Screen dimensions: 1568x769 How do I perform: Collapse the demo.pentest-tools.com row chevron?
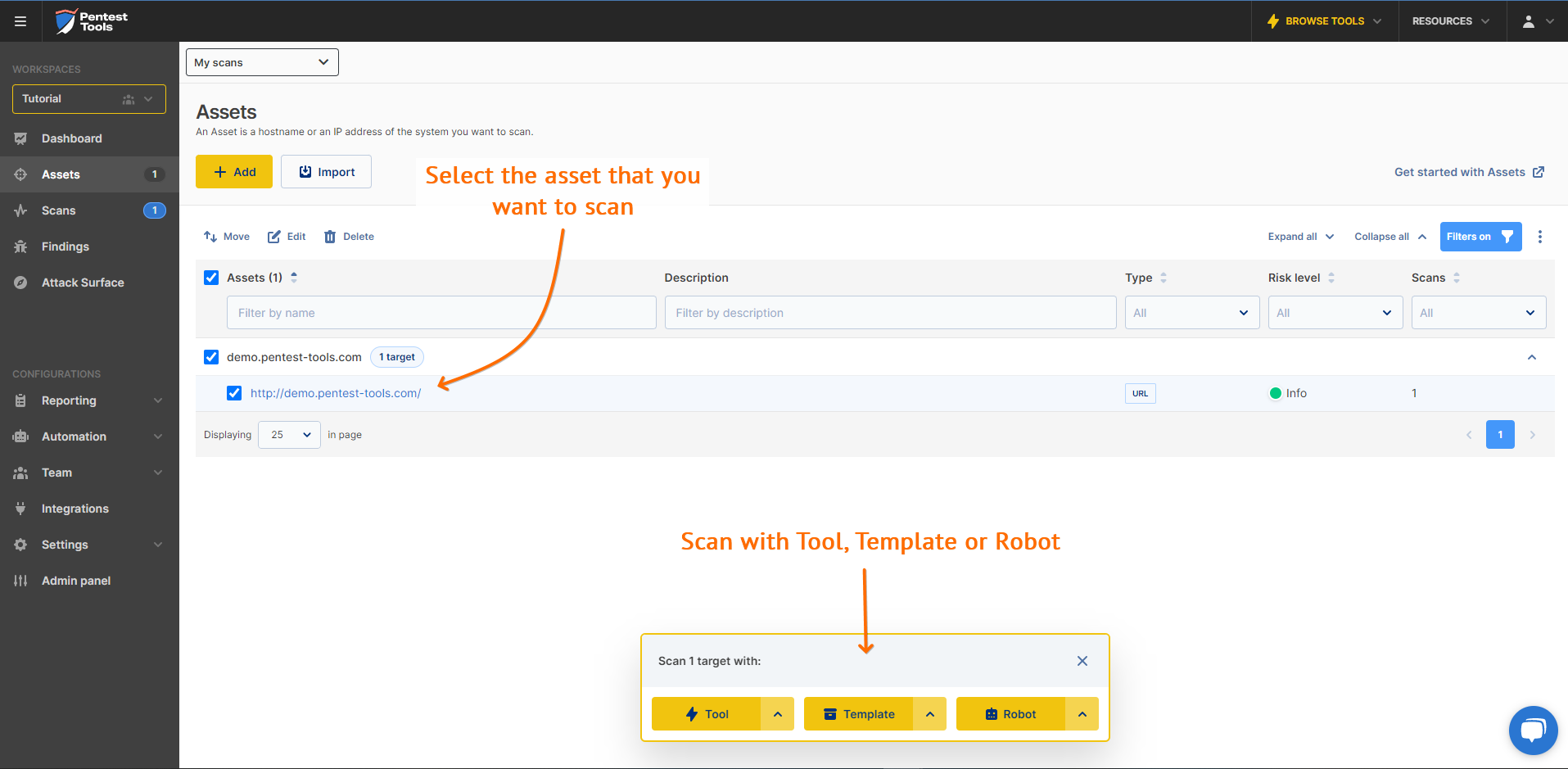(1532, 357)
